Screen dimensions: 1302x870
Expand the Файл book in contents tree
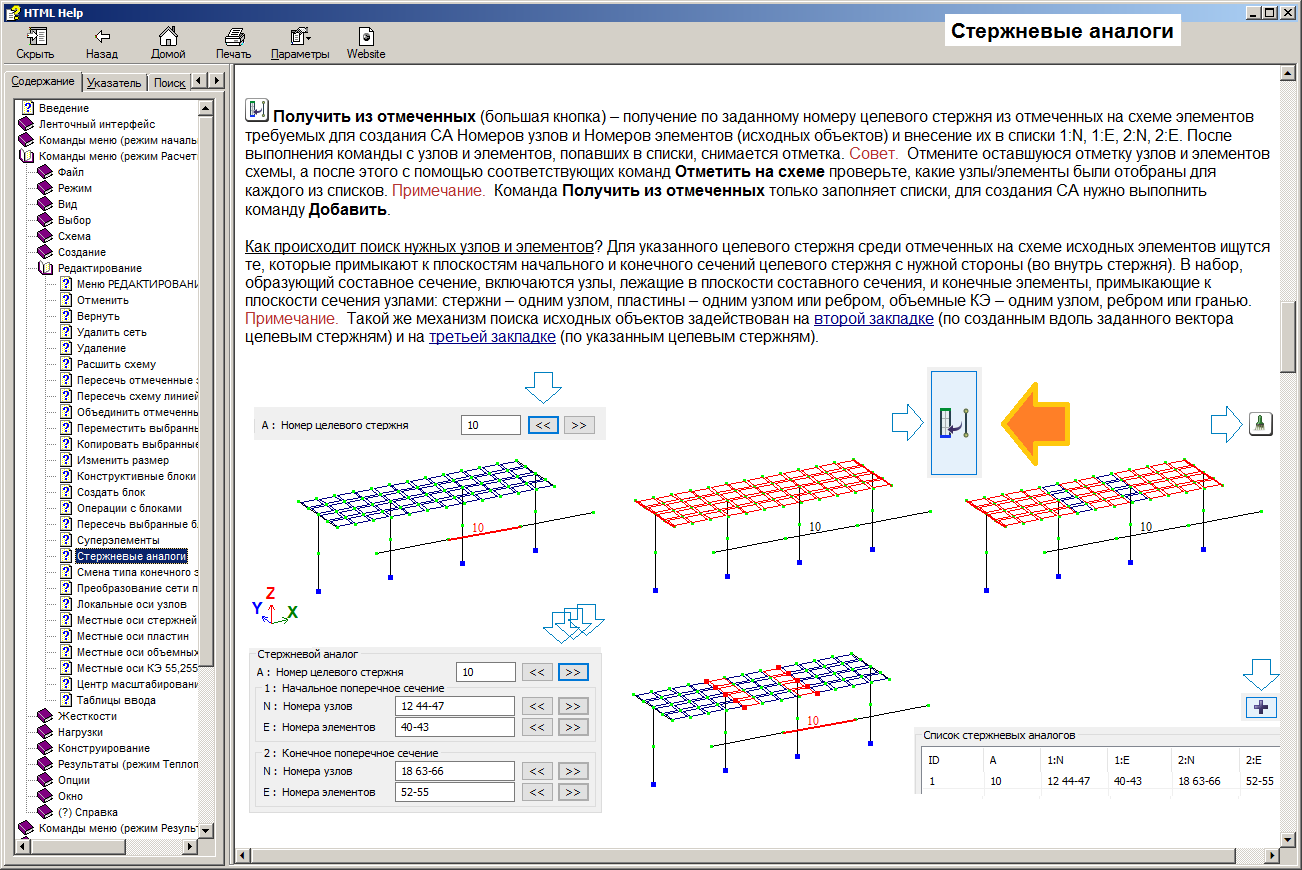(44, 172)
